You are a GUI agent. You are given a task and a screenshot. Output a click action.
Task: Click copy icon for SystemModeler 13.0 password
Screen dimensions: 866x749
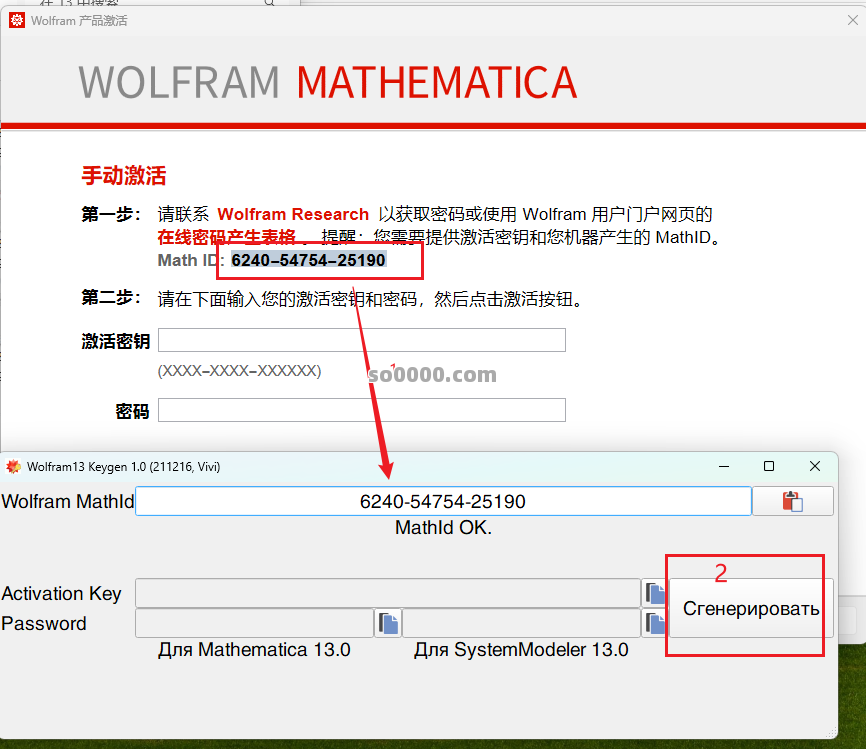pyautogui.click(x=655, y=624)
